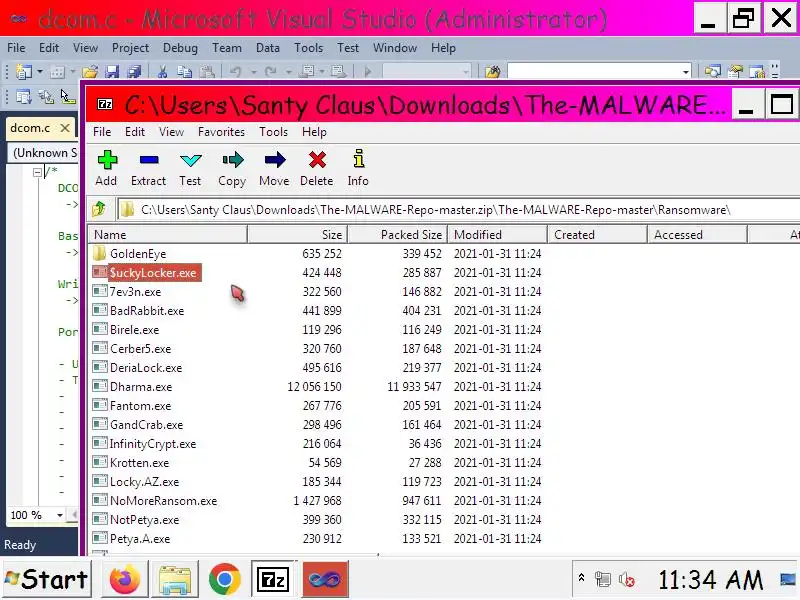
Task: Go up one folder level in 7-Zip
Action: [x=99, y=209]
